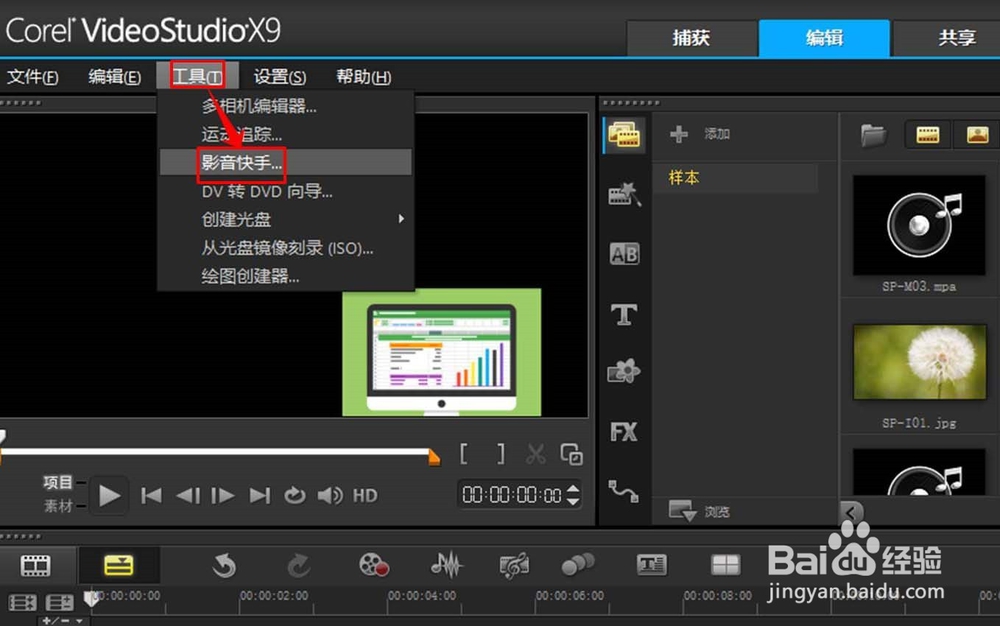1000x626 pixels.
Task: Select the blue 编辑 workspace tab
Action: pos(824,38)
